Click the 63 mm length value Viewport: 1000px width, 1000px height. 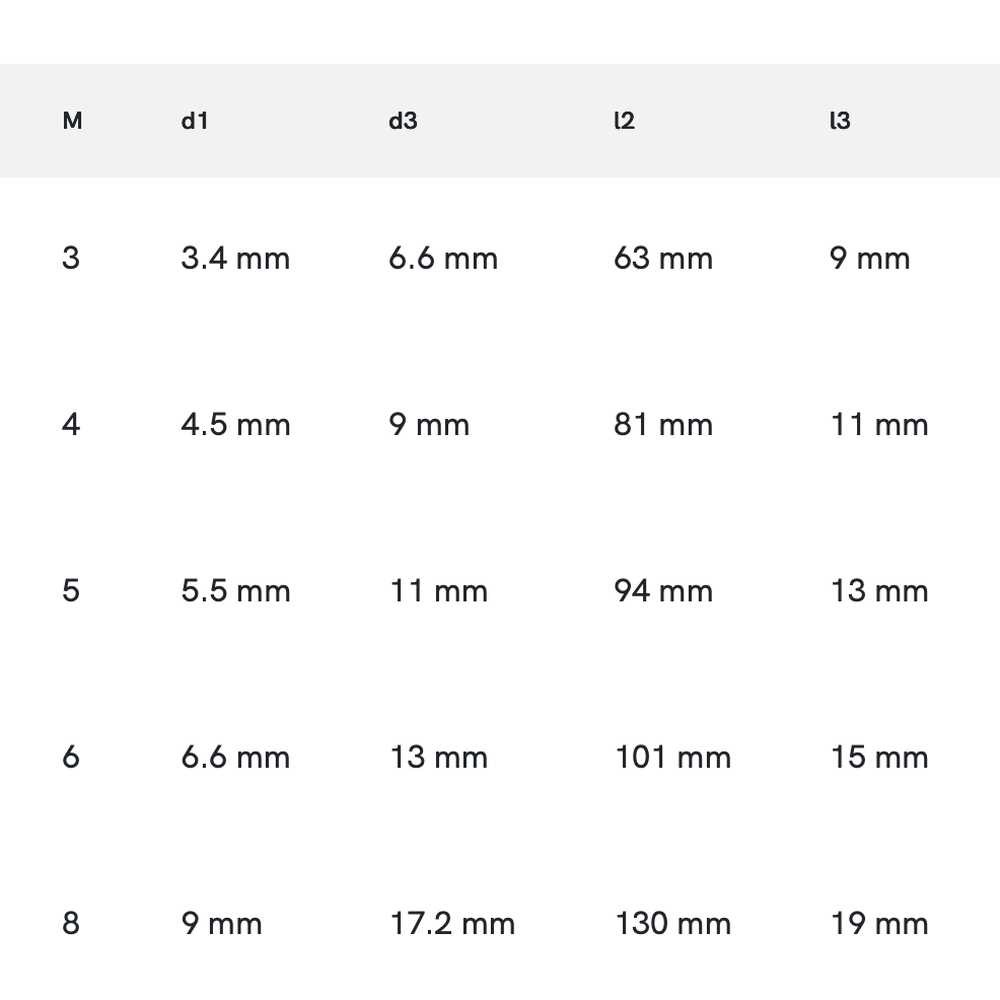663,259
